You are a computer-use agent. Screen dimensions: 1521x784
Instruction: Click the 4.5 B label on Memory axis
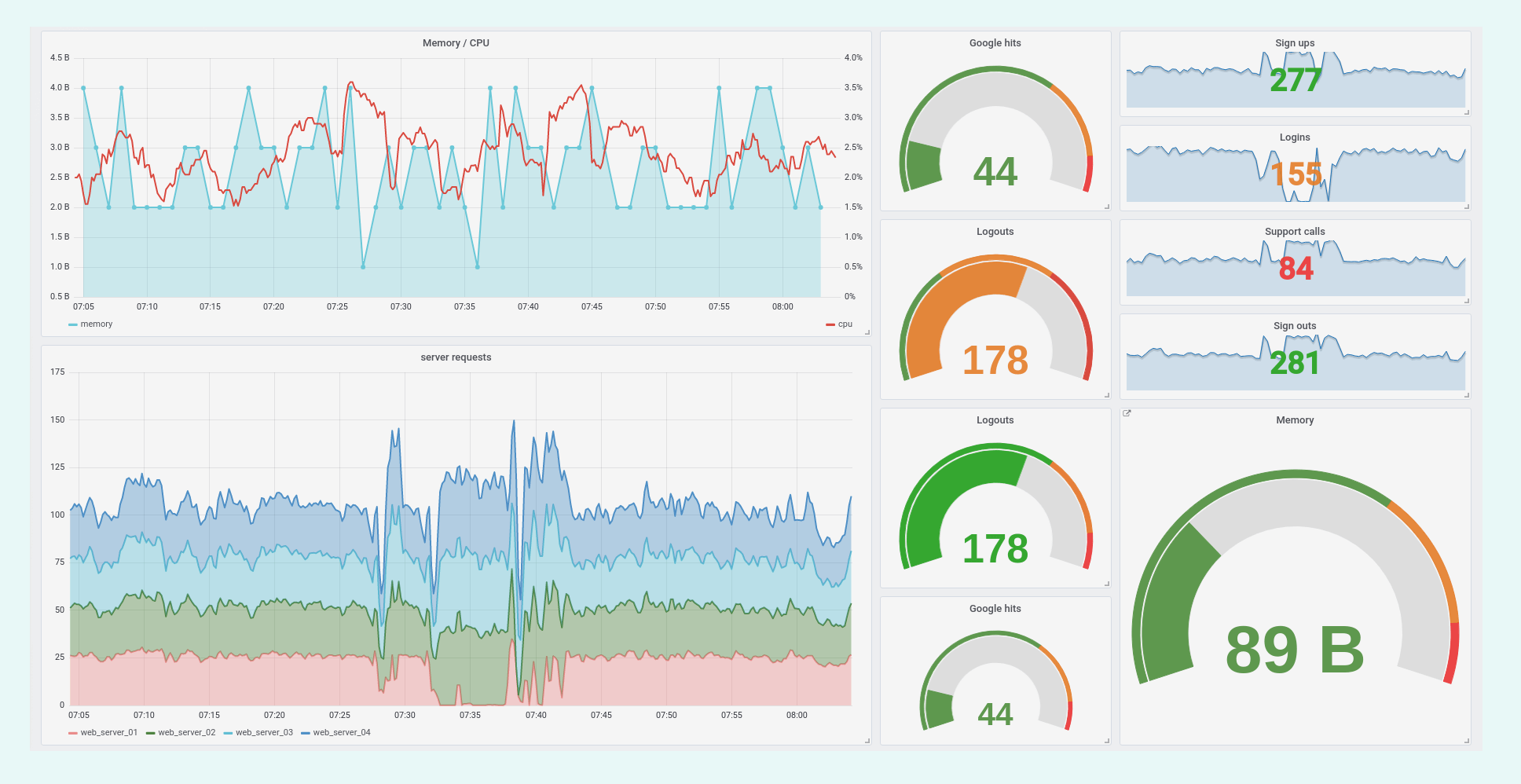click(x=60, y=58)
